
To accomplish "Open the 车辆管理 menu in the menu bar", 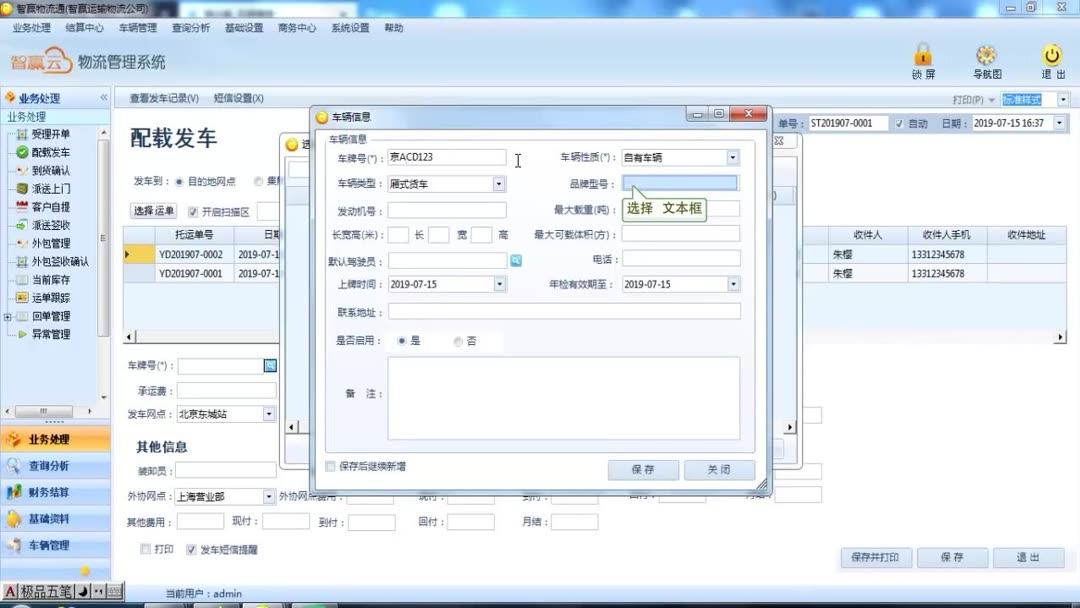I will click(137, 29).
